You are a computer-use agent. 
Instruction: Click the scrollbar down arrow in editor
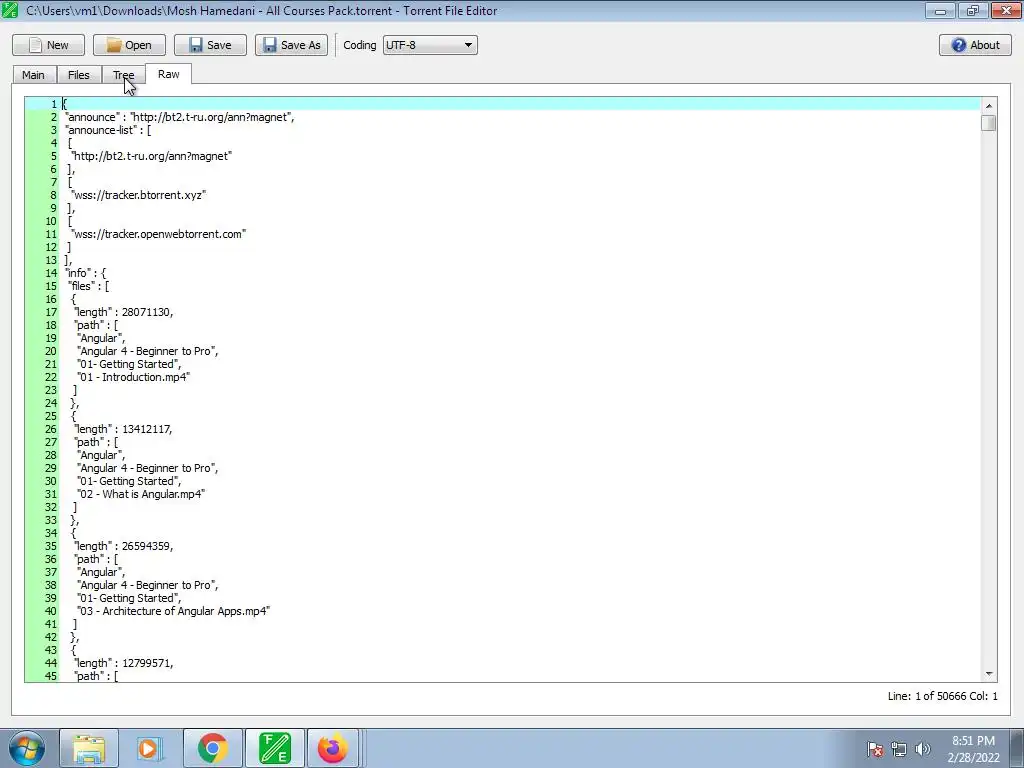[x=989, y=674]
